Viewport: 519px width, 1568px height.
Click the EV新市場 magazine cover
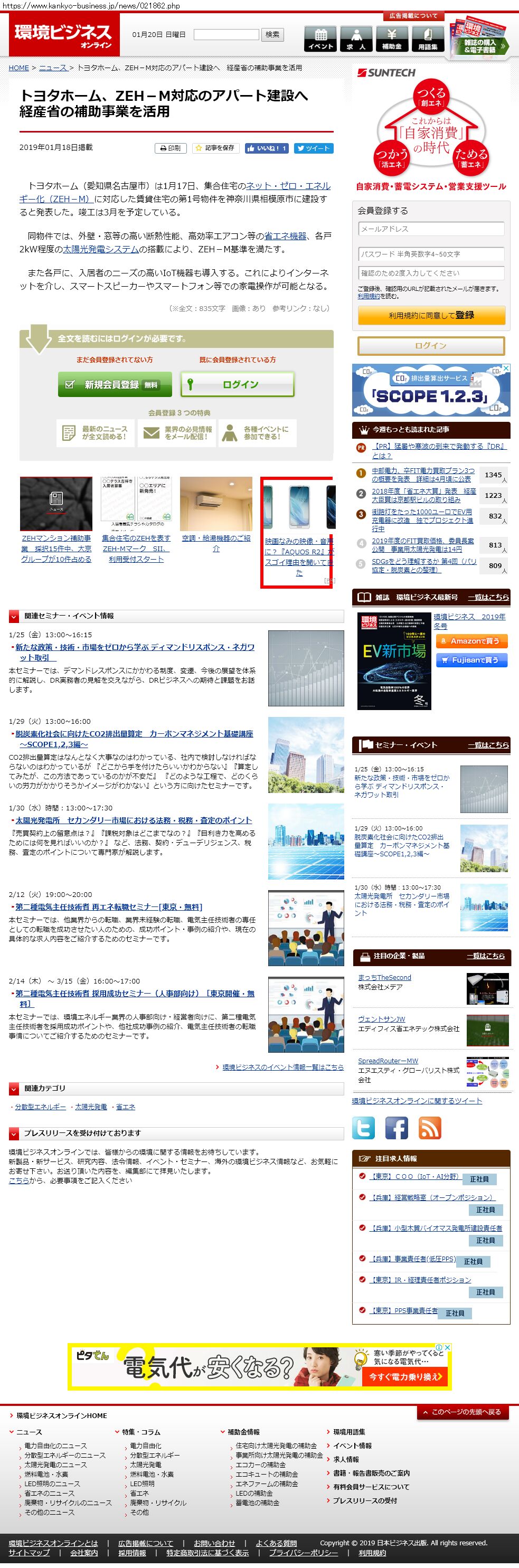(x=394, y=662)
